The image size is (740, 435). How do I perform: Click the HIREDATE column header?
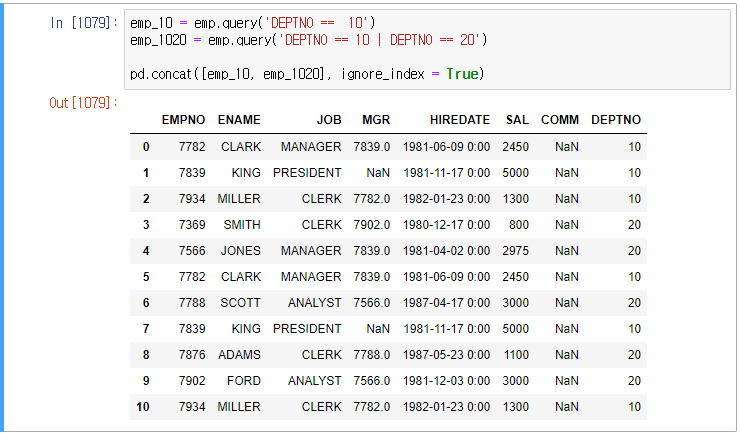[x=460, y=120]
